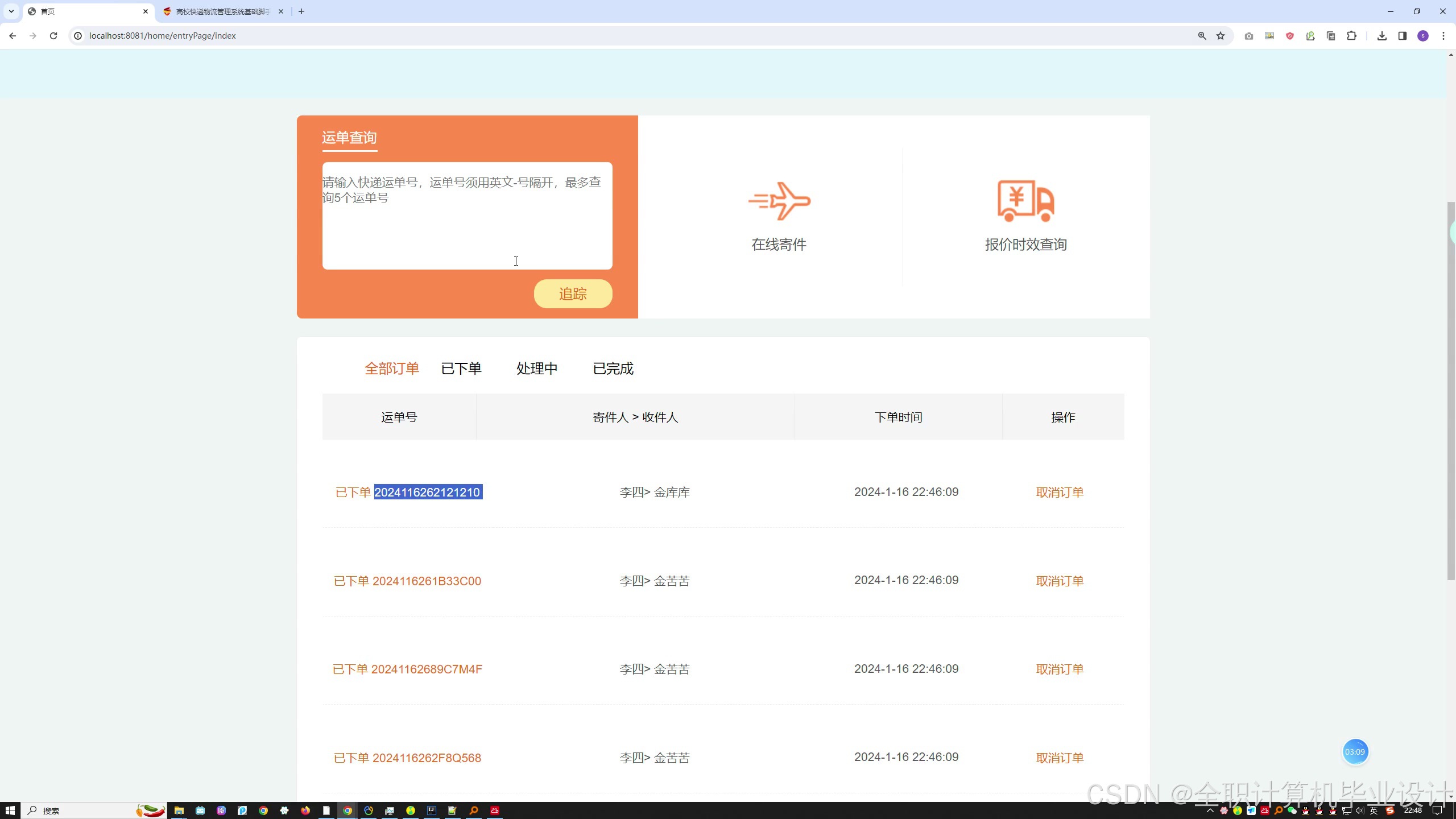Expand the tab search dropdown arrow
1456x819 pixels.
click(x=11, y=11)
